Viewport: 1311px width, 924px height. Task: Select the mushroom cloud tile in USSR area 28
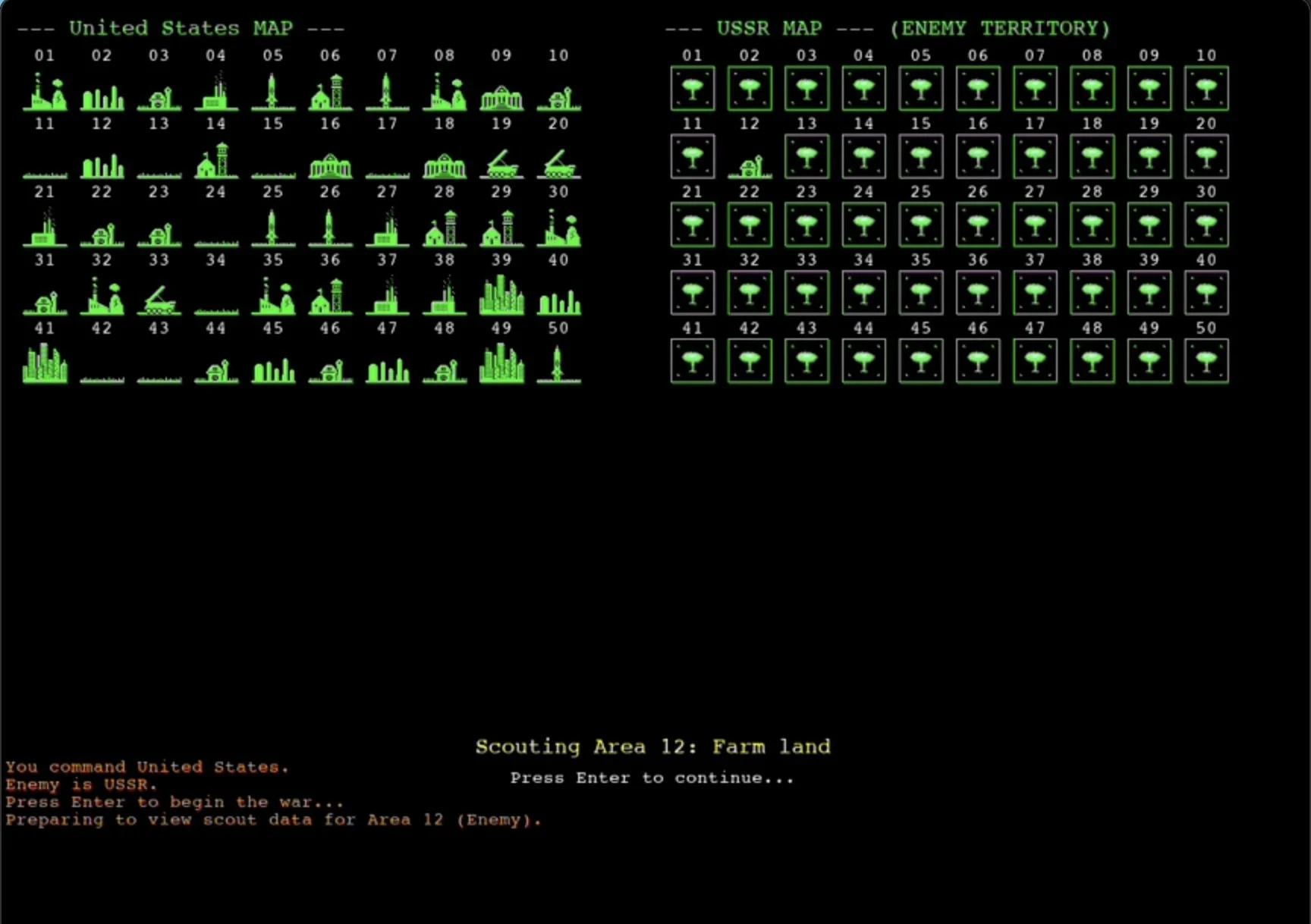pyautogui.click(x=1092, y=225)
